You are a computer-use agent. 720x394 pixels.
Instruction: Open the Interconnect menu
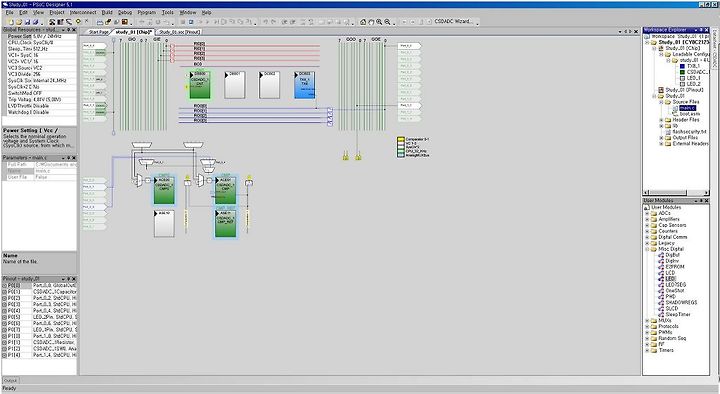pos(83,12)
